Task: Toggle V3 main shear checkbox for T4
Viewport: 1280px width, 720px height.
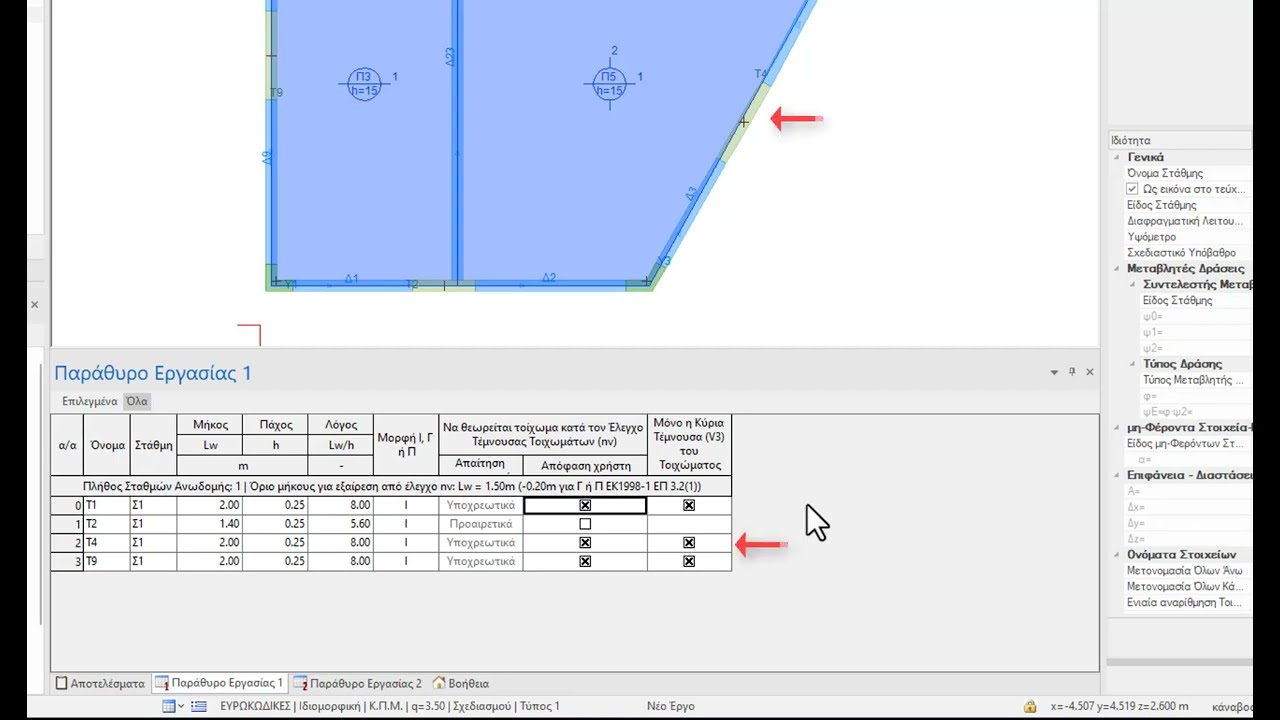Action: coord(689,543)
